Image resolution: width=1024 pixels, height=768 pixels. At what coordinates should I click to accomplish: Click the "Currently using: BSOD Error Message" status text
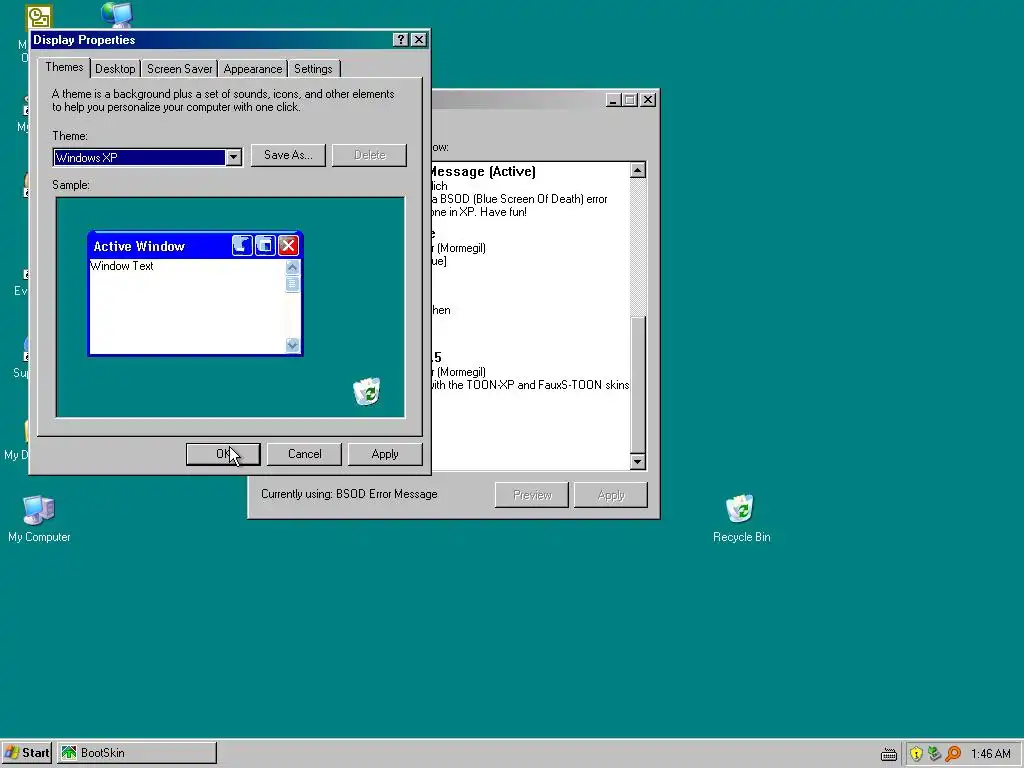(349, 494)
